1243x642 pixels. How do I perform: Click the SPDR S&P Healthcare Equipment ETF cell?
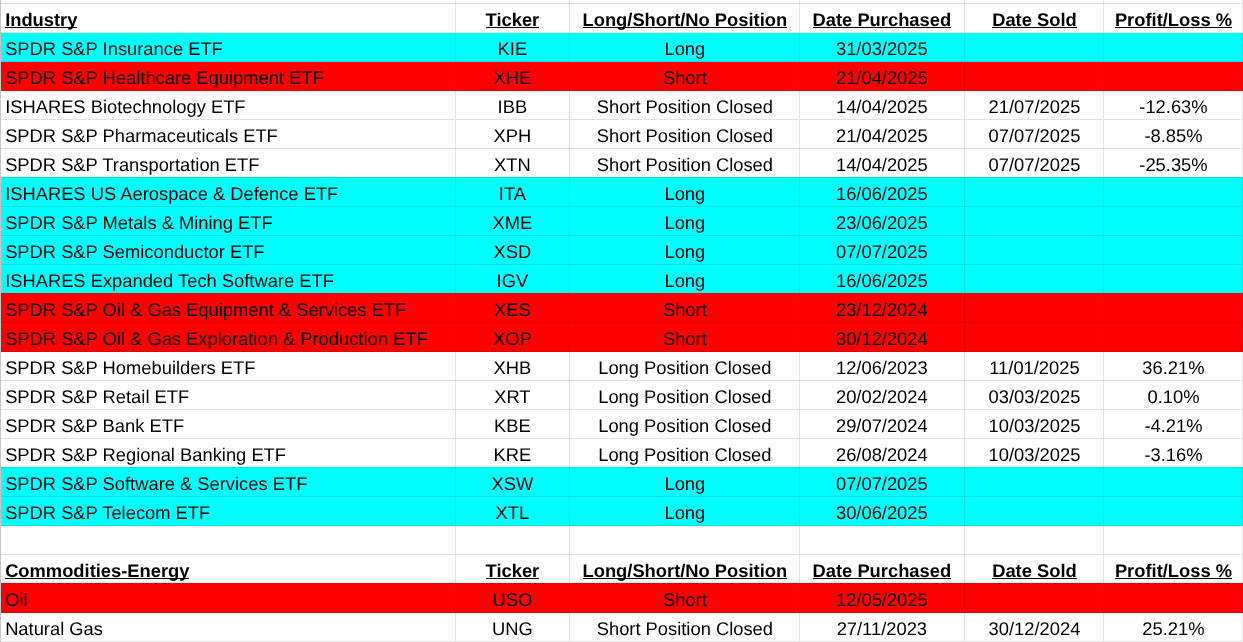tap(164, 78)
